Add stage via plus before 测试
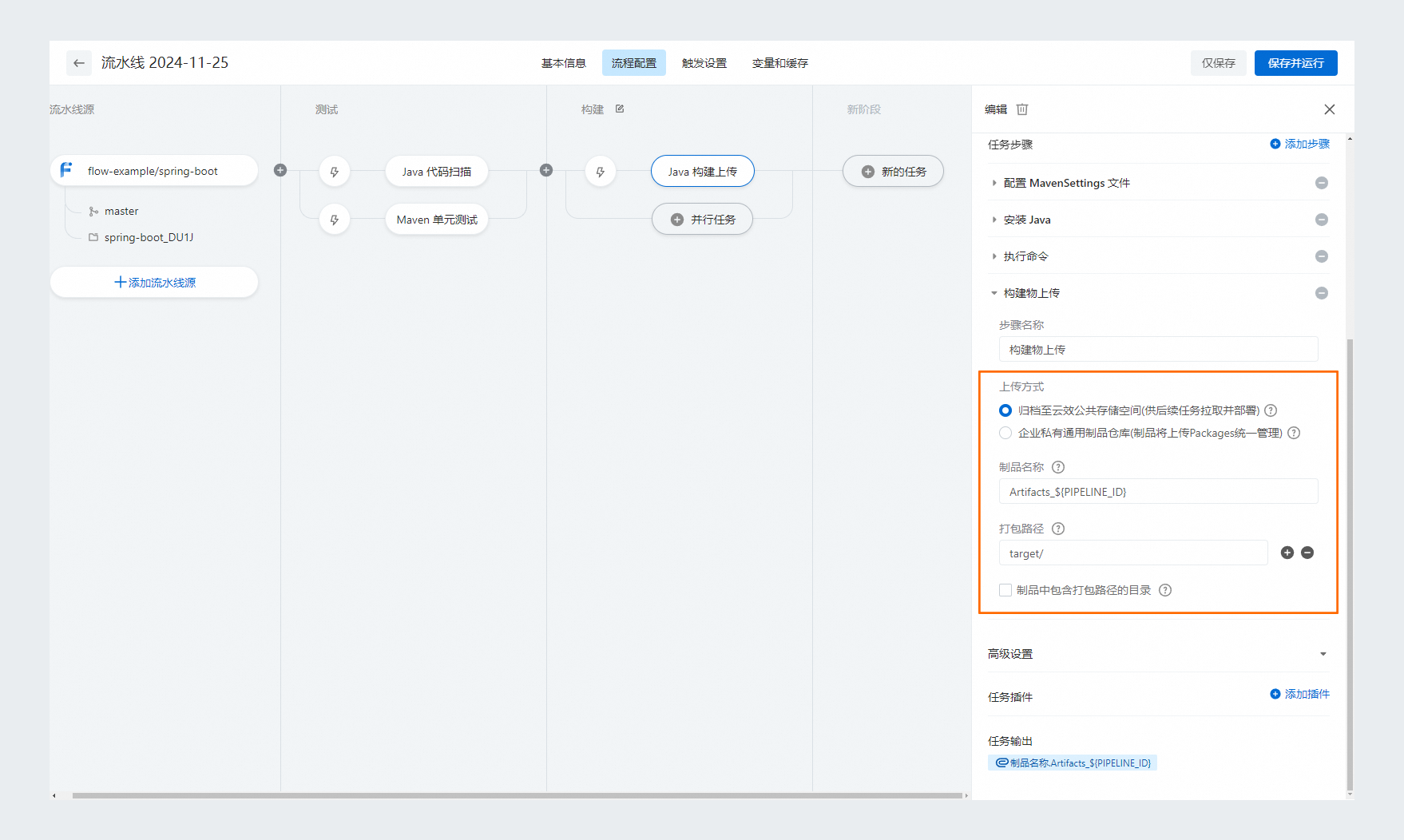Viewport: 1404px width, 840px height. point(280,170)
